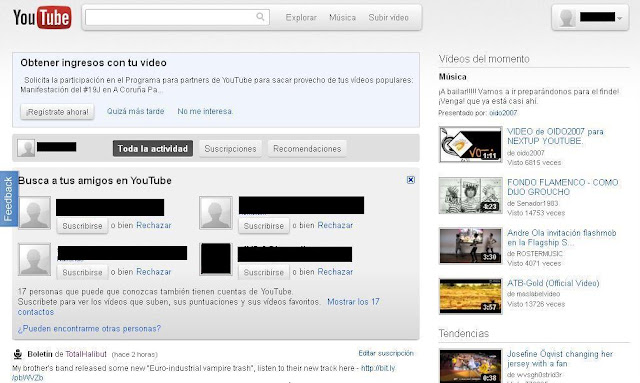The width and height of the screenshot is (640, 383).
Task: Dismiss with No me interesa link
Action: click(x=205, y=111)
